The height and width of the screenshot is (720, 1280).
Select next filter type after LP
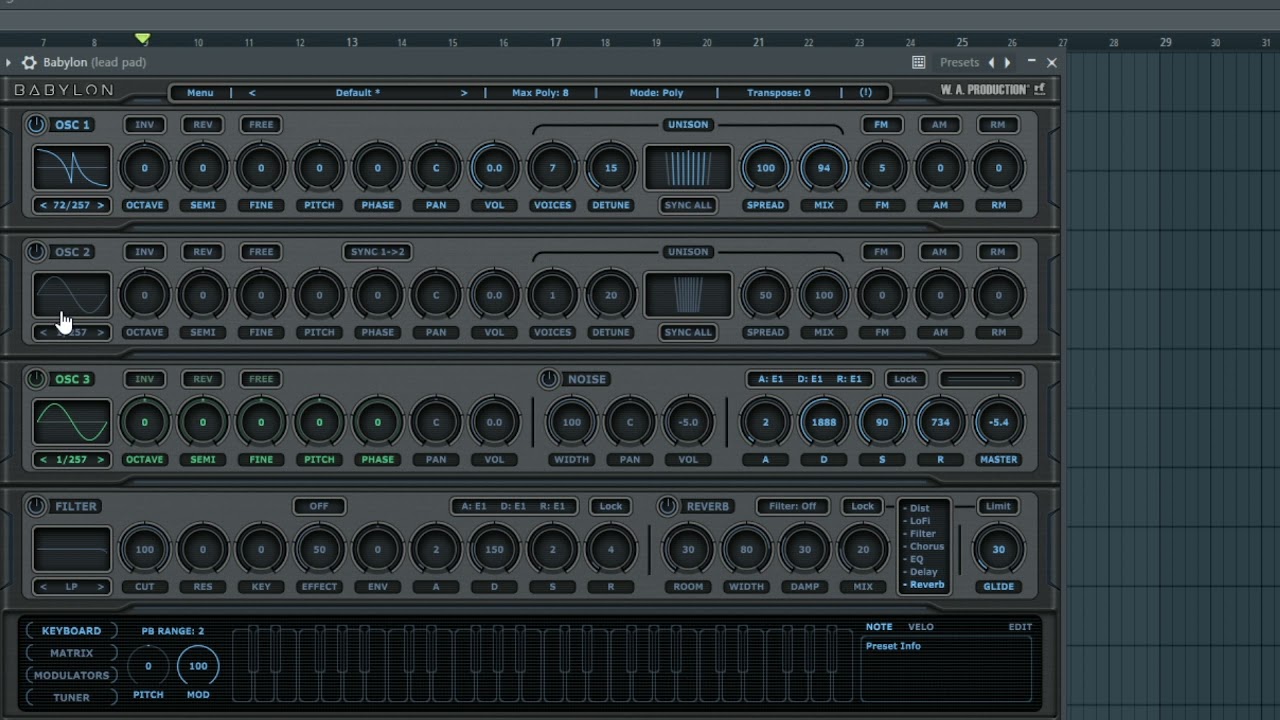coord(100,586)
